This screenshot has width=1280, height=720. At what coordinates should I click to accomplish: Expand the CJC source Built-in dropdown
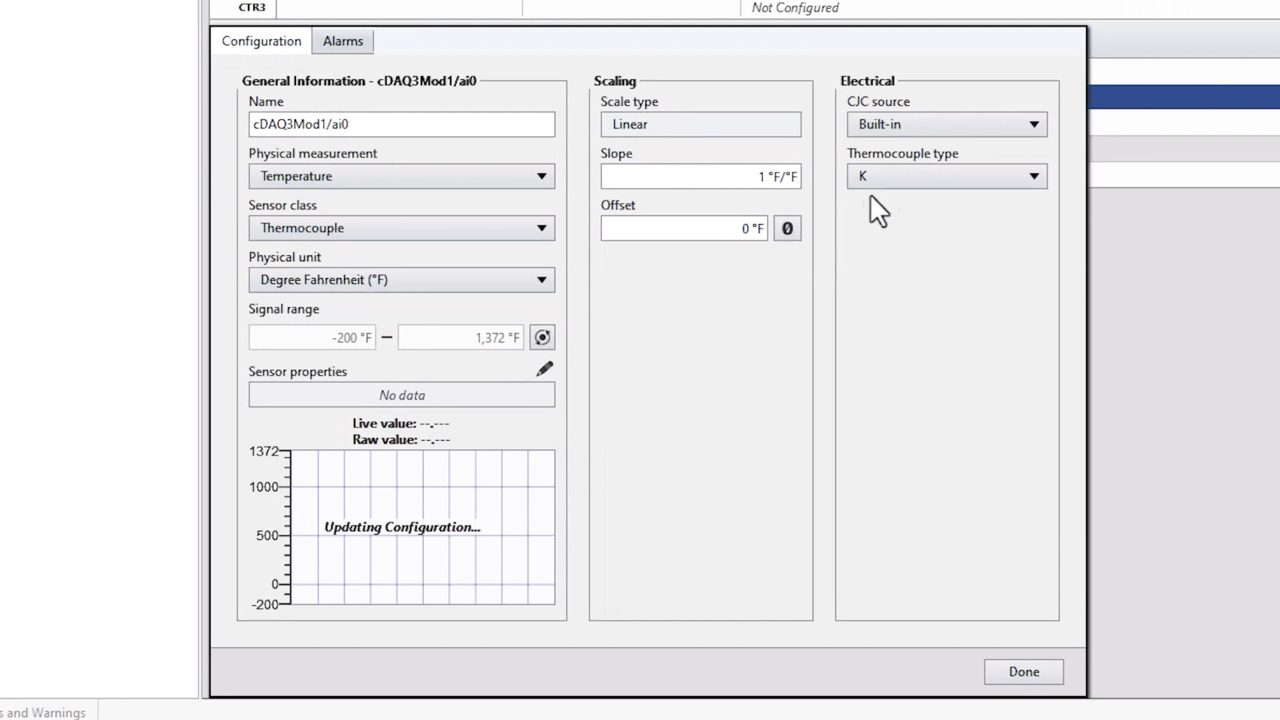pos(946,124)
